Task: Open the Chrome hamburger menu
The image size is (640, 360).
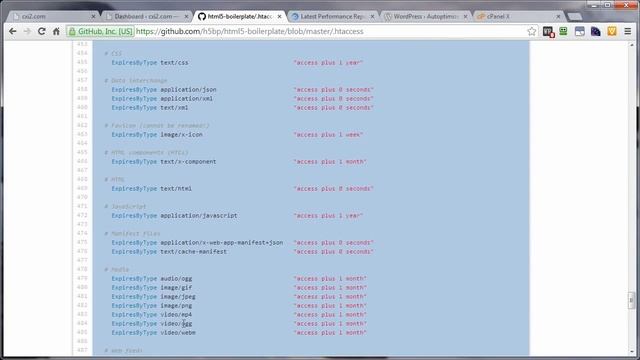Action: pyautogui.click(x=628, y=31)
